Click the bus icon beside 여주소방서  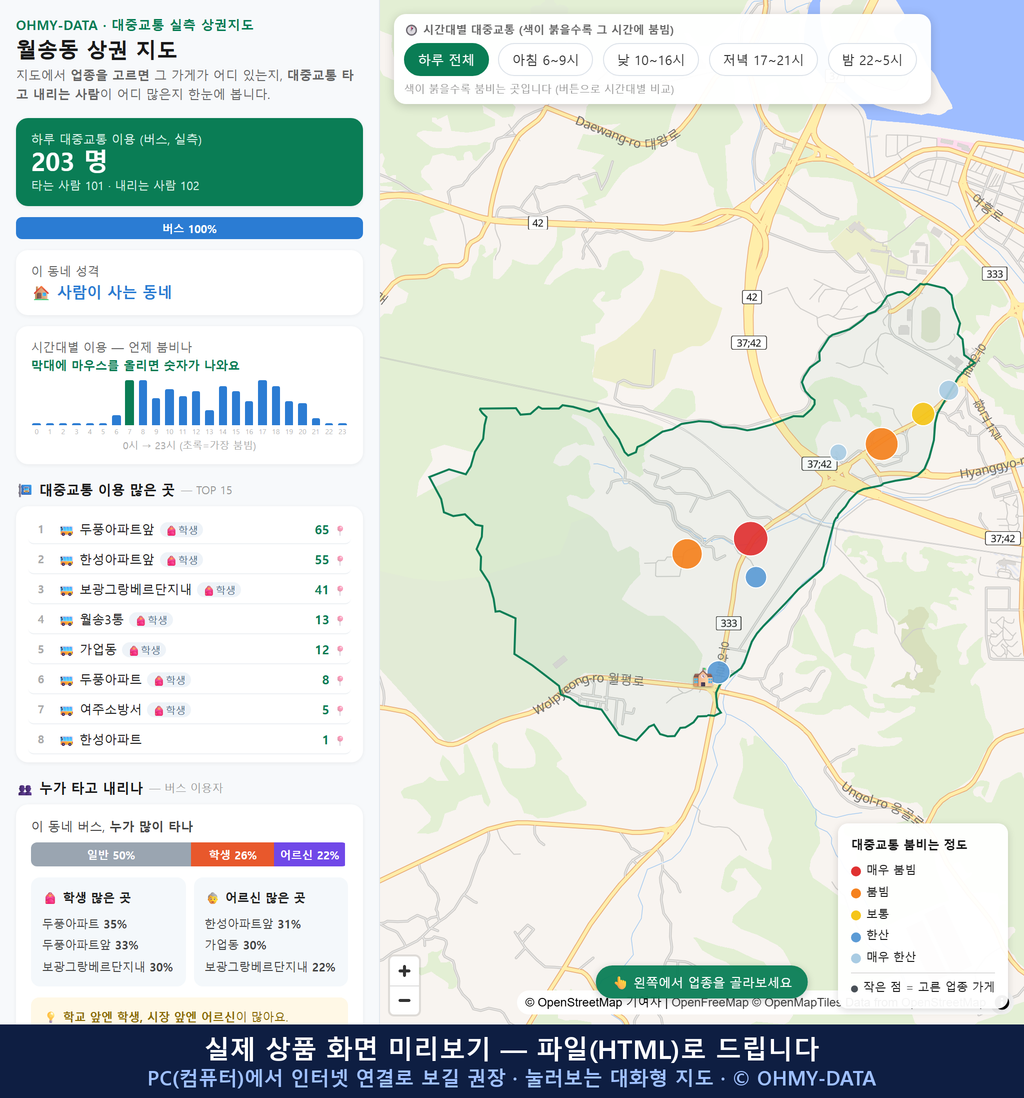[x=67, y=710]
